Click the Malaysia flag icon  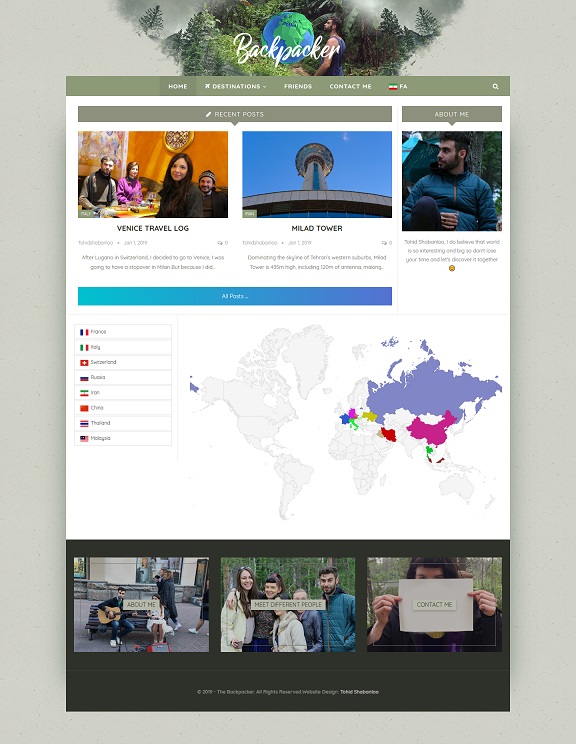[84, 438]
